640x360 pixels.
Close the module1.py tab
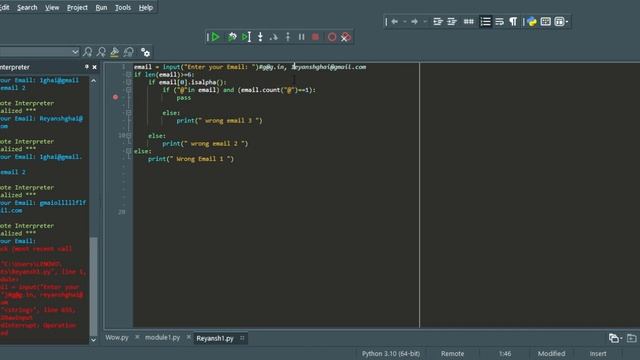189,337
